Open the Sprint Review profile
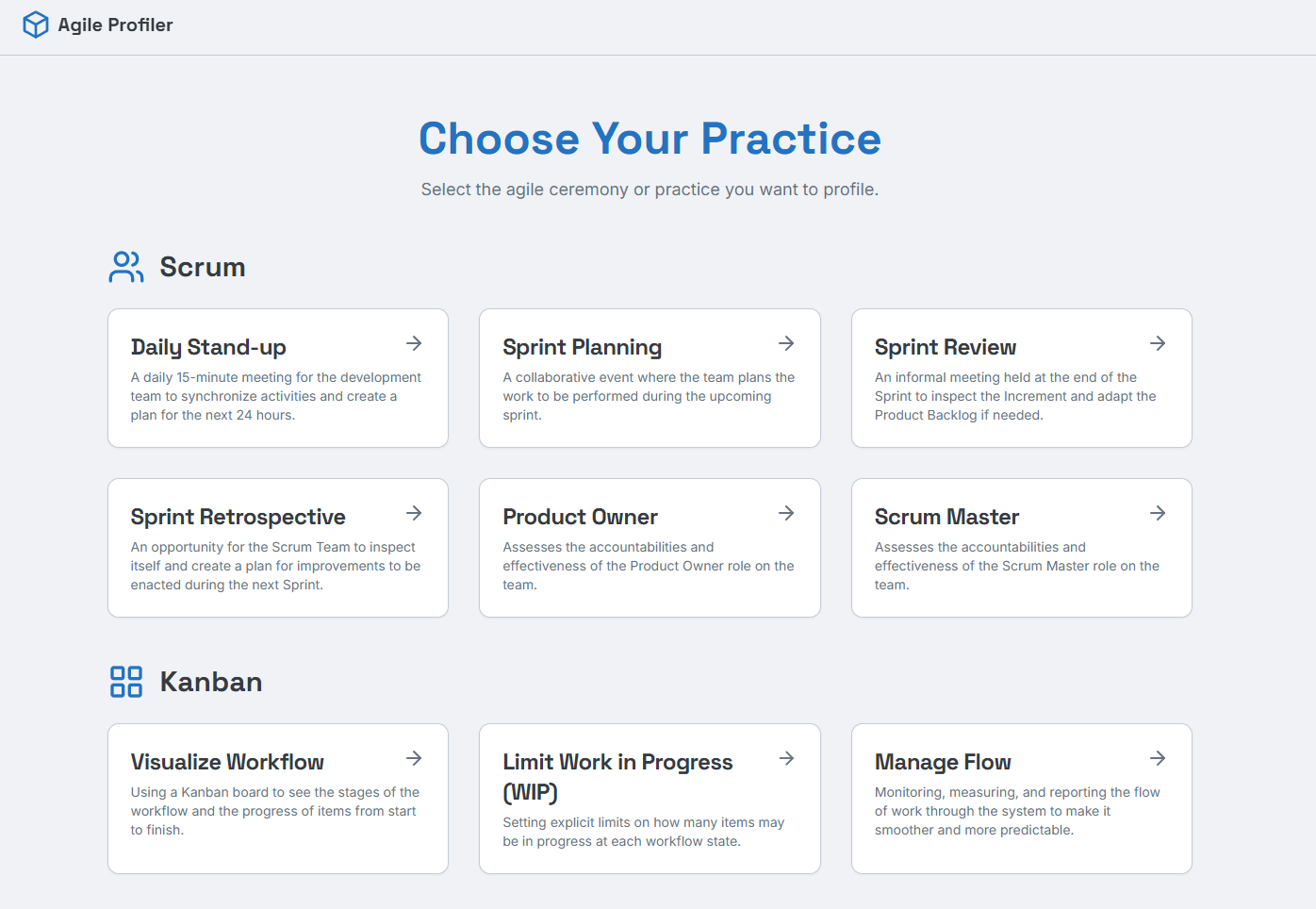The image size is (1316, 909). click(x=1021, y=378)
